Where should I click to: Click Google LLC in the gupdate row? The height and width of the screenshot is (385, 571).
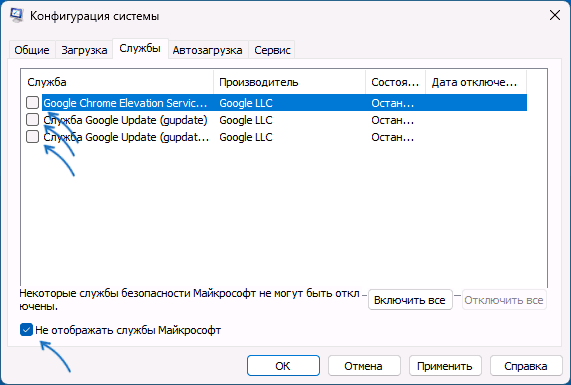(246, 120)
